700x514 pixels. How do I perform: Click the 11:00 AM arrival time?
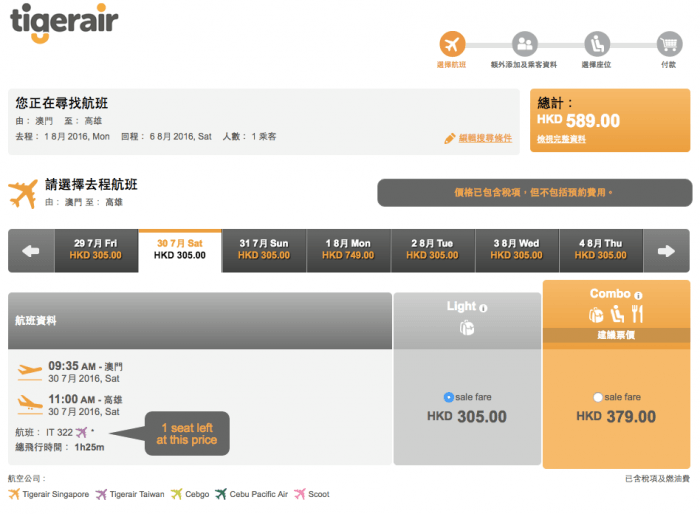point(71,399)
